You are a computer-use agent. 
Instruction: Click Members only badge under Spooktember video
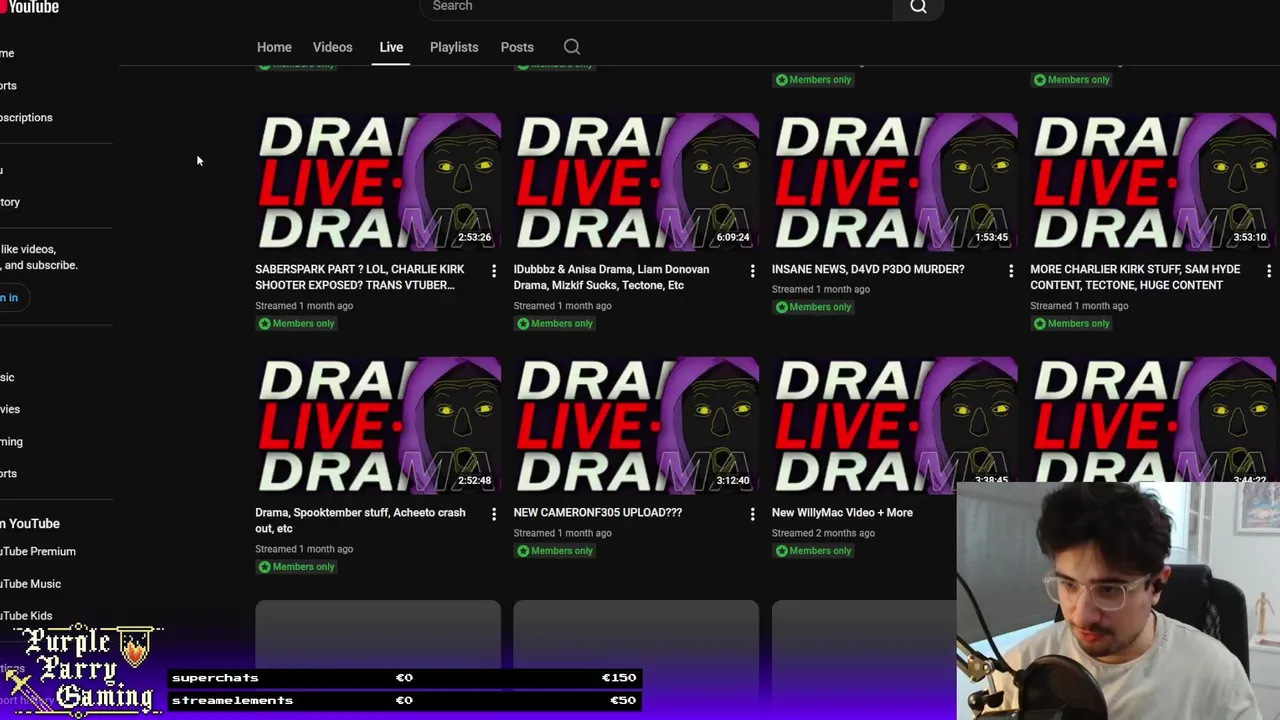click(x=296, y=567)
